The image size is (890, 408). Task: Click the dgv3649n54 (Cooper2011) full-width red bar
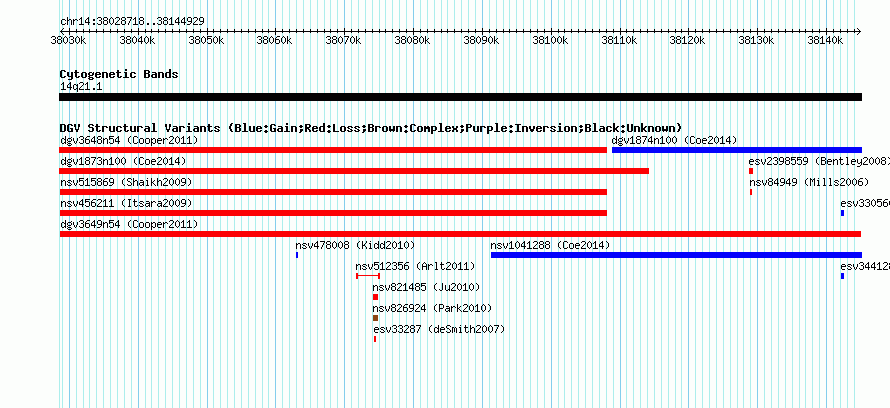(460, 234)
